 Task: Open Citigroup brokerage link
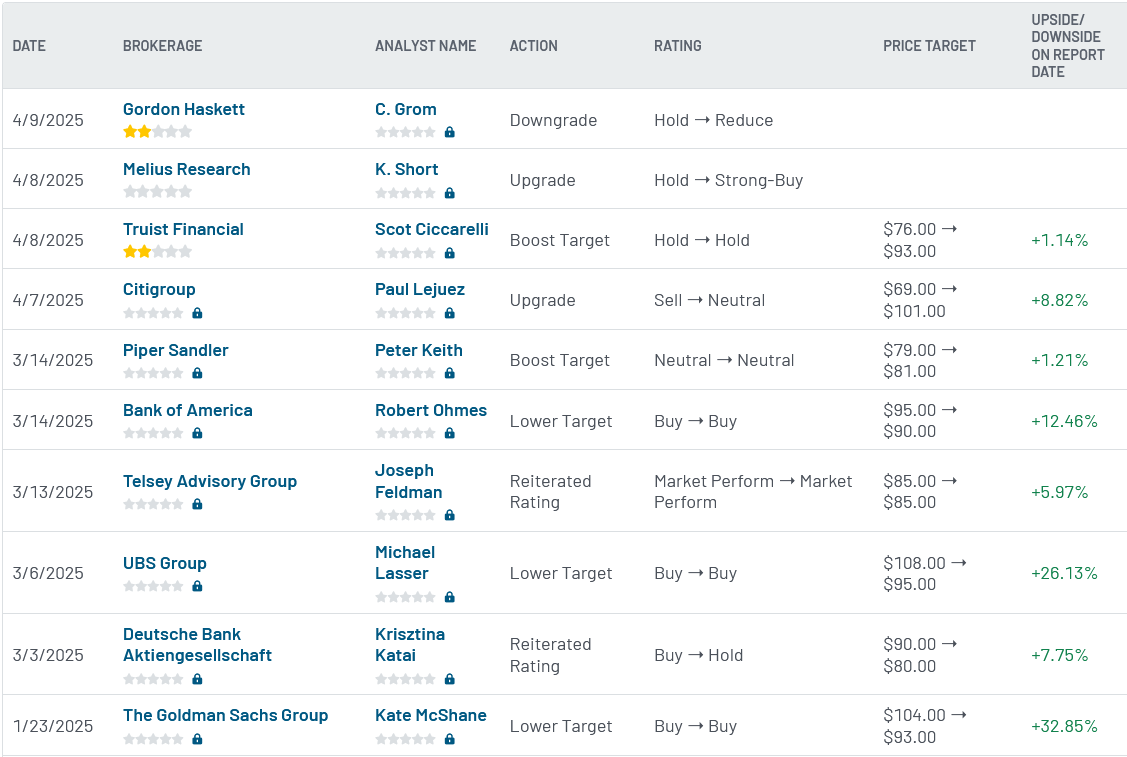point(159,290)
